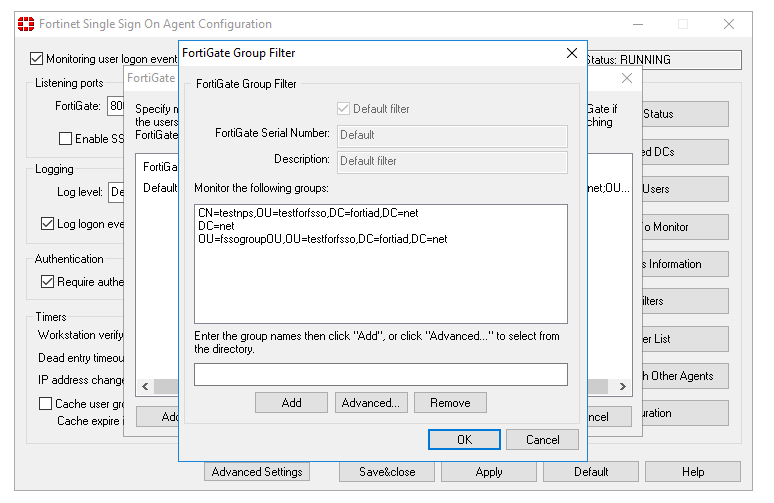Screen dimensions: 774x503
Task: Close the FortiGate Group Filter dialog
Action: [x=572, y=53]
